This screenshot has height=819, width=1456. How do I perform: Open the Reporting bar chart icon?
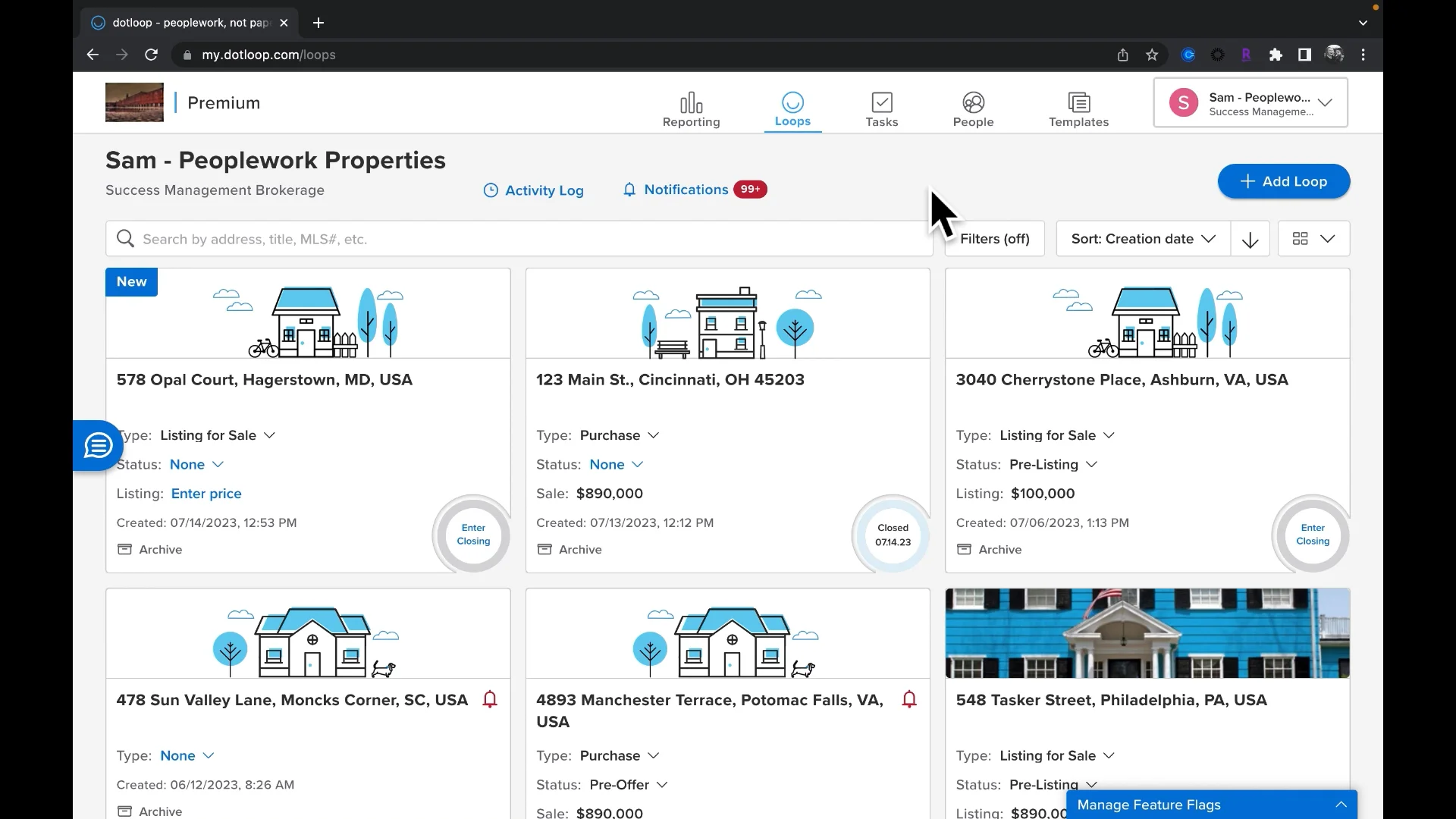tap(691, 103)
